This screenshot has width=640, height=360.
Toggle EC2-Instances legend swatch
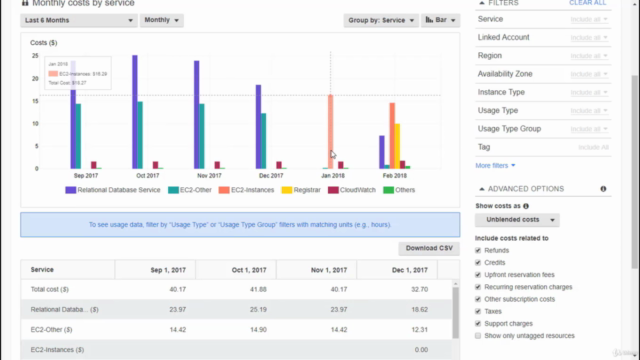224,190
